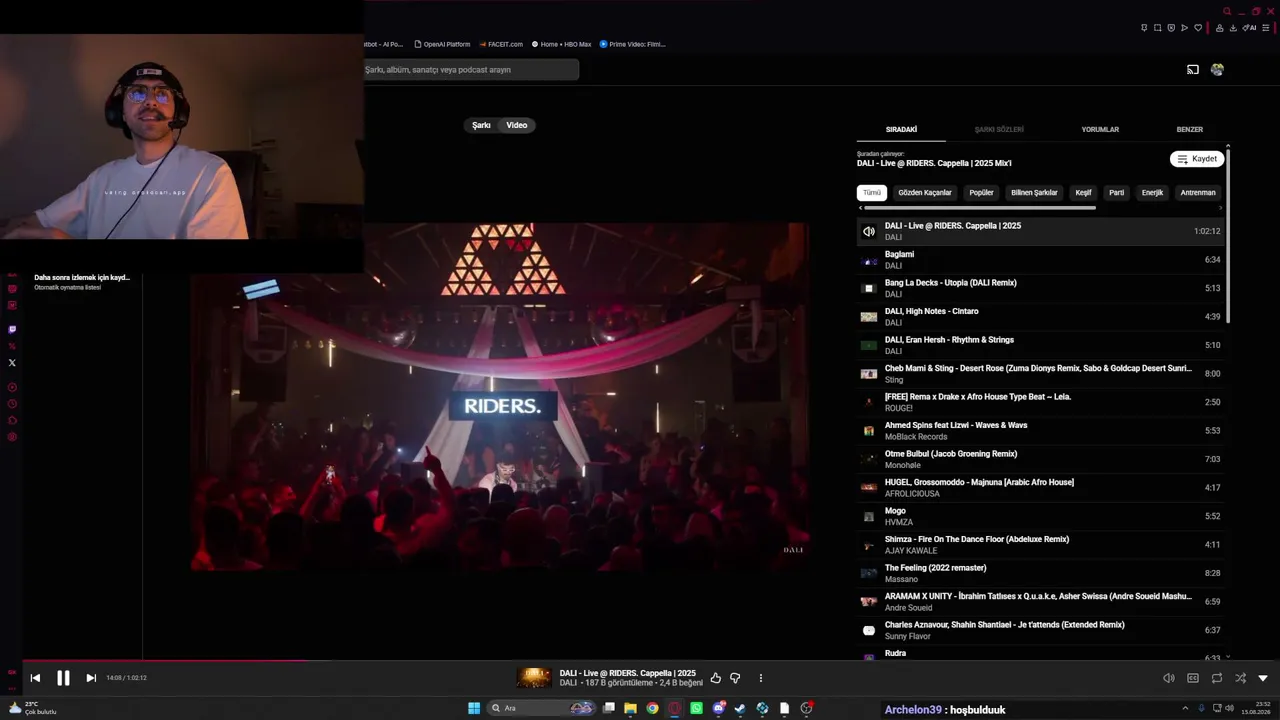Select the Keşif filter chip
This screenshot has width=1280, height=720.
point(1083,193)
